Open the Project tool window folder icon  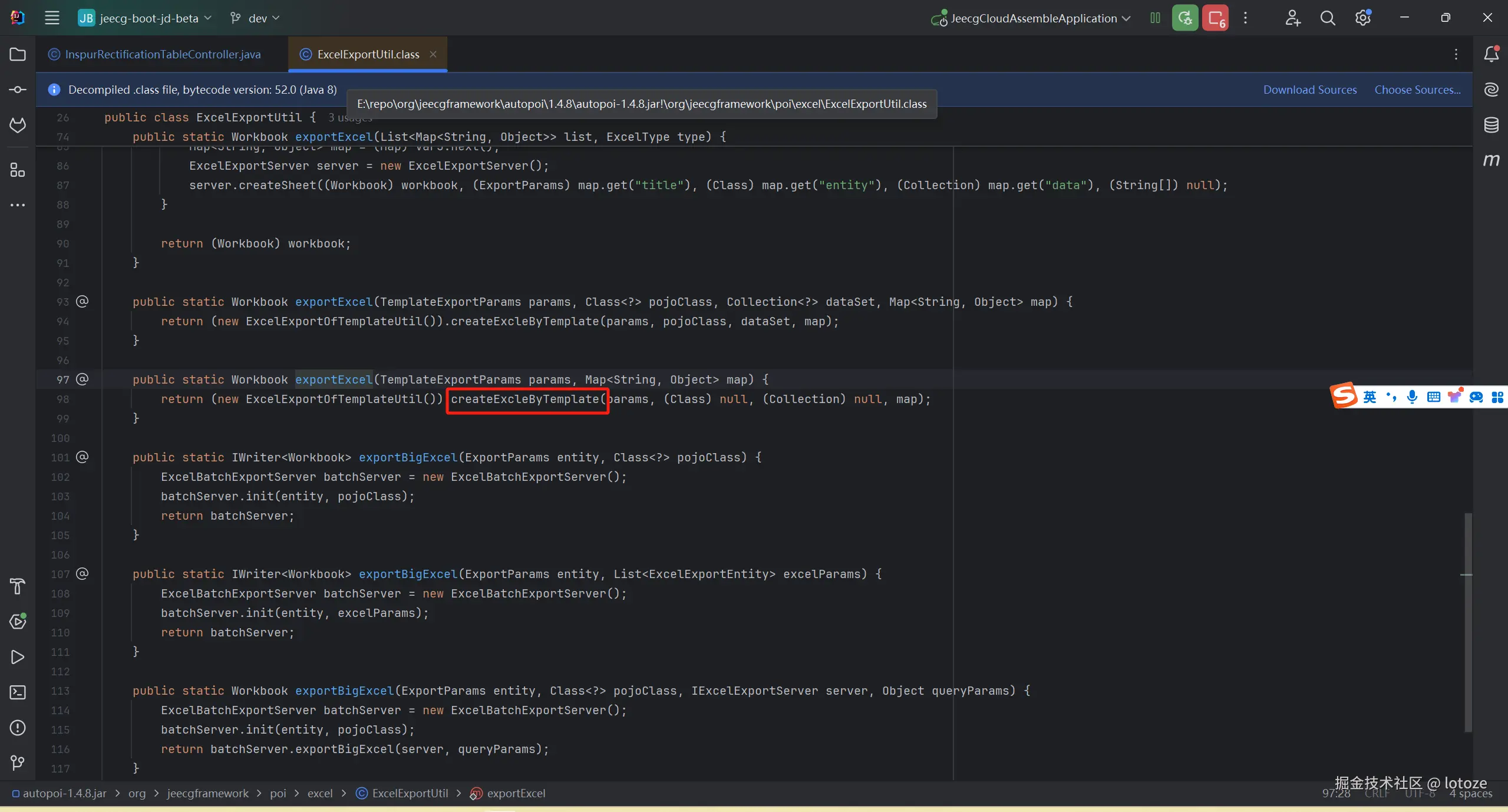point(18,54)
